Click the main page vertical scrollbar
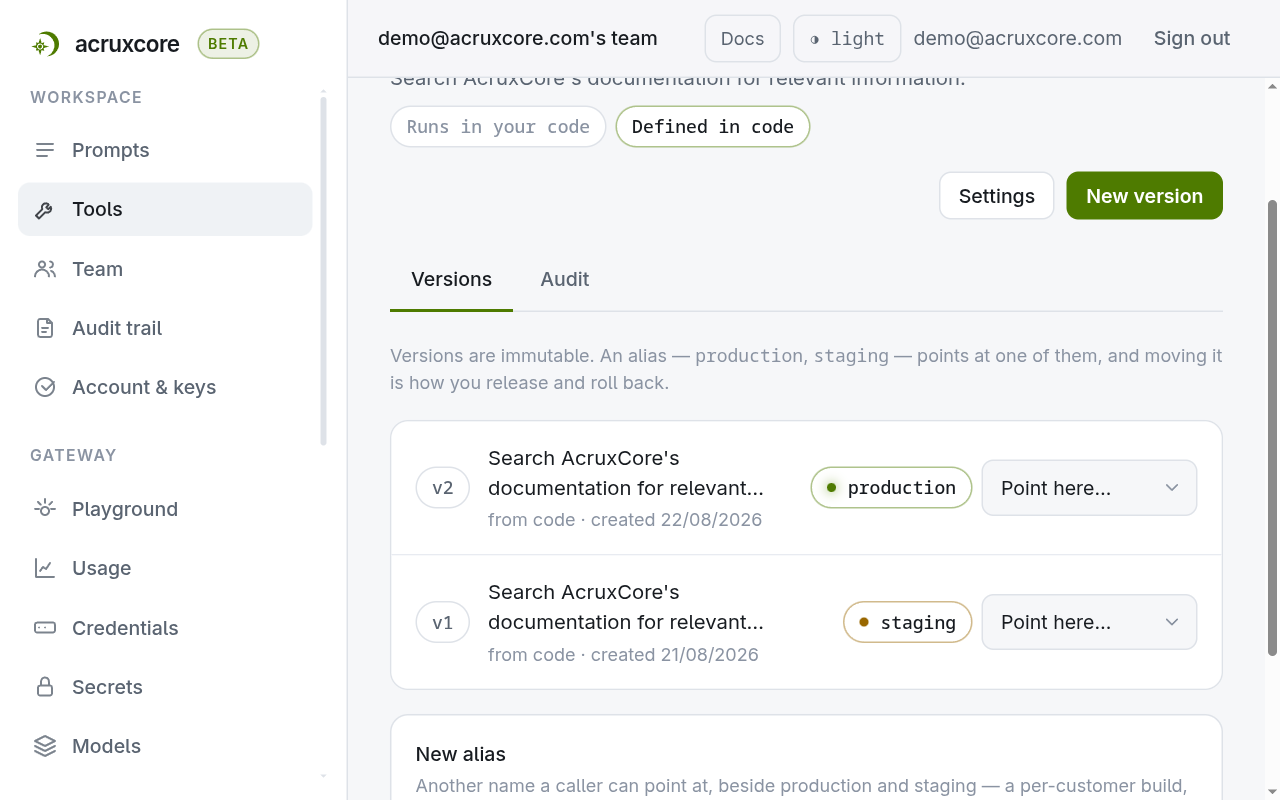Screen dimensions: 1280x800 tap(1272, 428)
